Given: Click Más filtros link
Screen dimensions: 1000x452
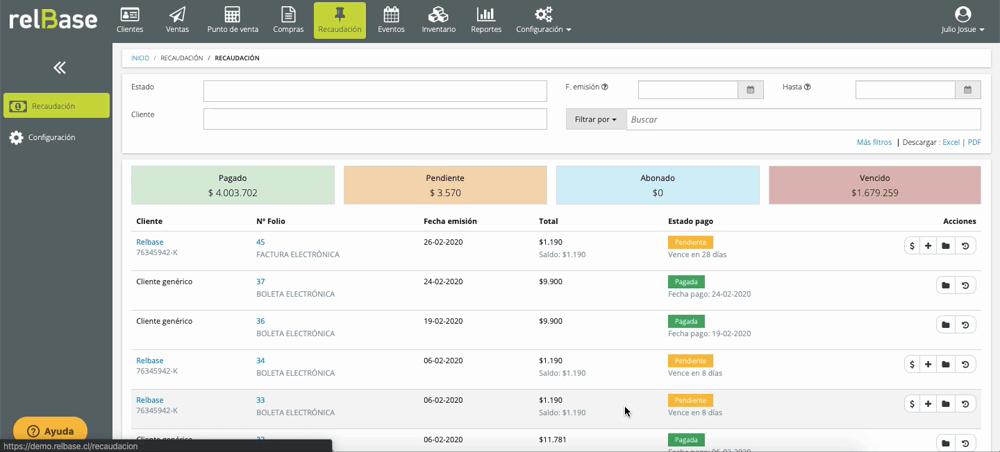Looking at the screenshot, I should point(874,142).
